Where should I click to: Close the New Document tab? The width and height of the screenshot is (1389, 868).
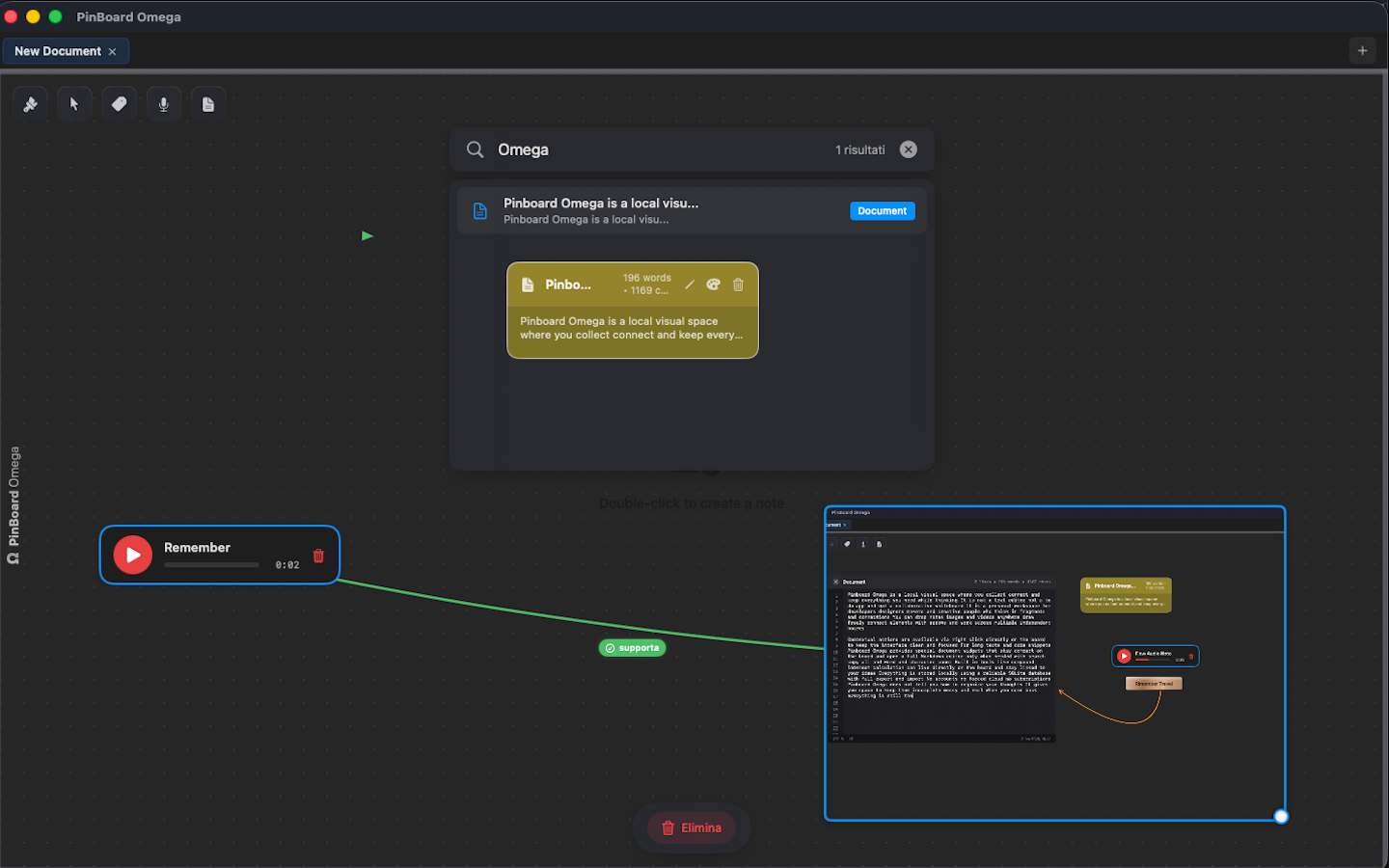pos(113,52)
